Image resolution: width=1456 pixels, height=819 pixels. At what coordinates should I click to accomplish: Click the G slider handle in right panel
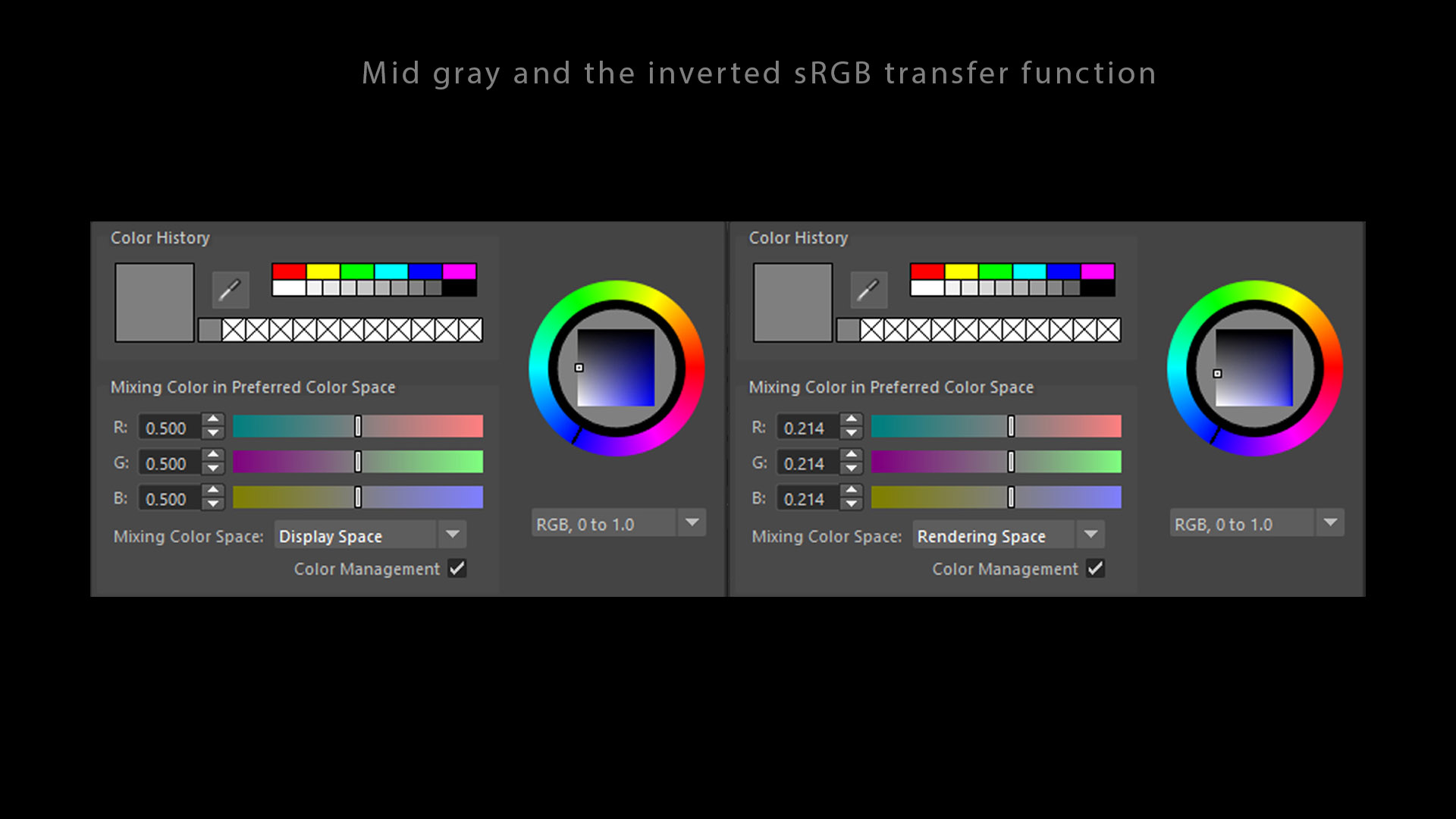point(1011,462)
